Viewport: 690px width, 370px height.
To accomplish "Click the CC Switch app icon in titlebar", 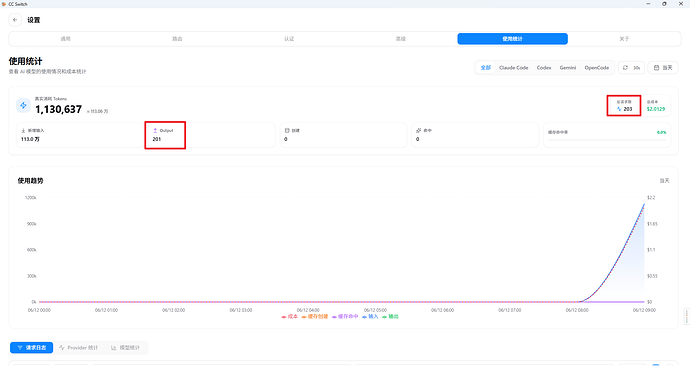I will pos(4,4).
